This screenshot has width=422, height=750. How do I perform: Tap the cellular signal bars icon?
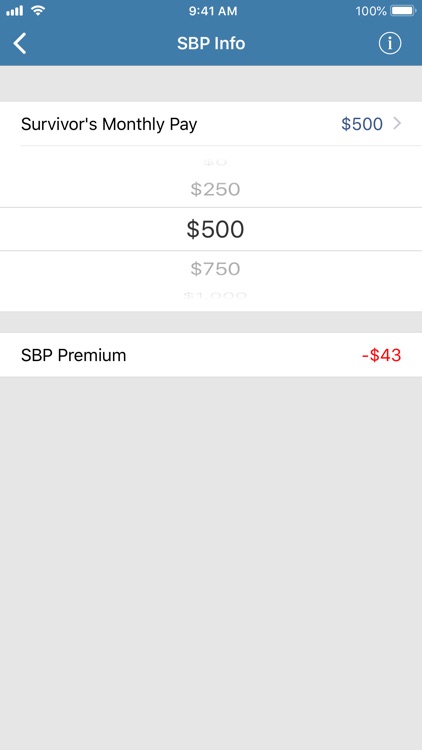point(15,11)
